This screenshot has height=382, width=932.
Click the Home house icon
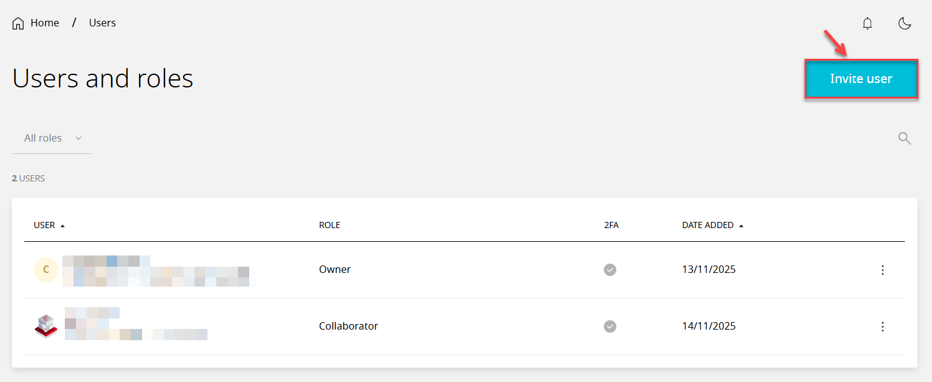click(x=18, y=23)
